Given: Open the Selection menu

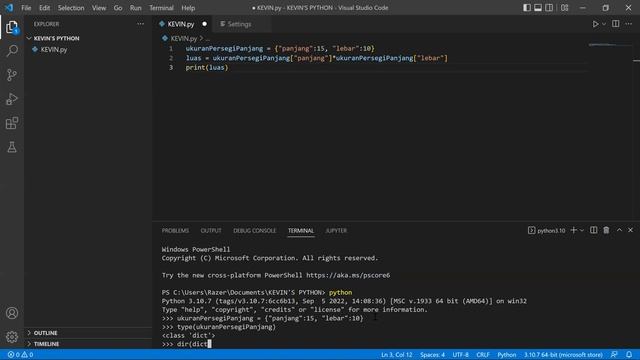Looking at the screenshot, I should (71, 8).
